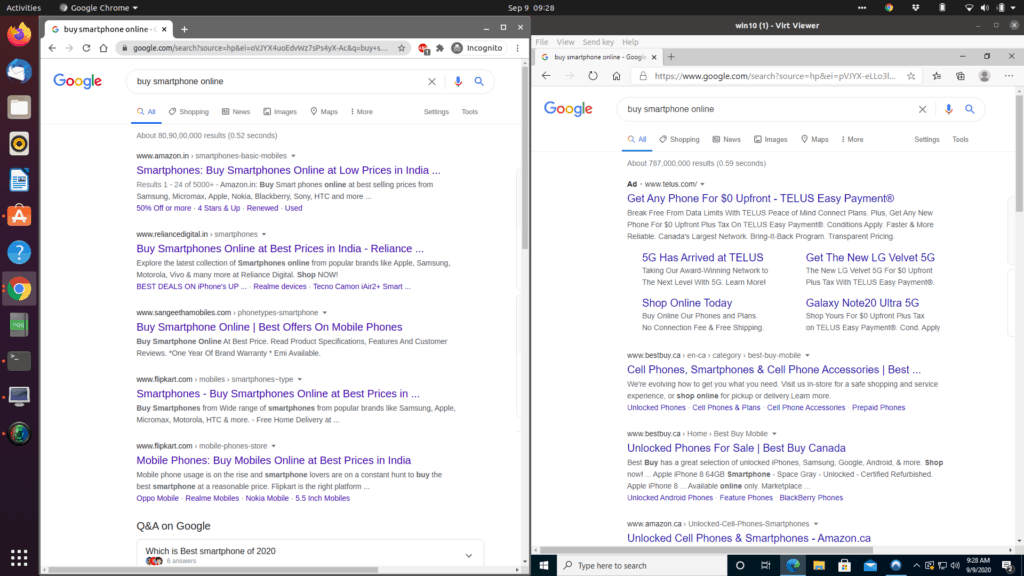
Task: Expand the amazon.in result options arrow
Action: (293, 156)
